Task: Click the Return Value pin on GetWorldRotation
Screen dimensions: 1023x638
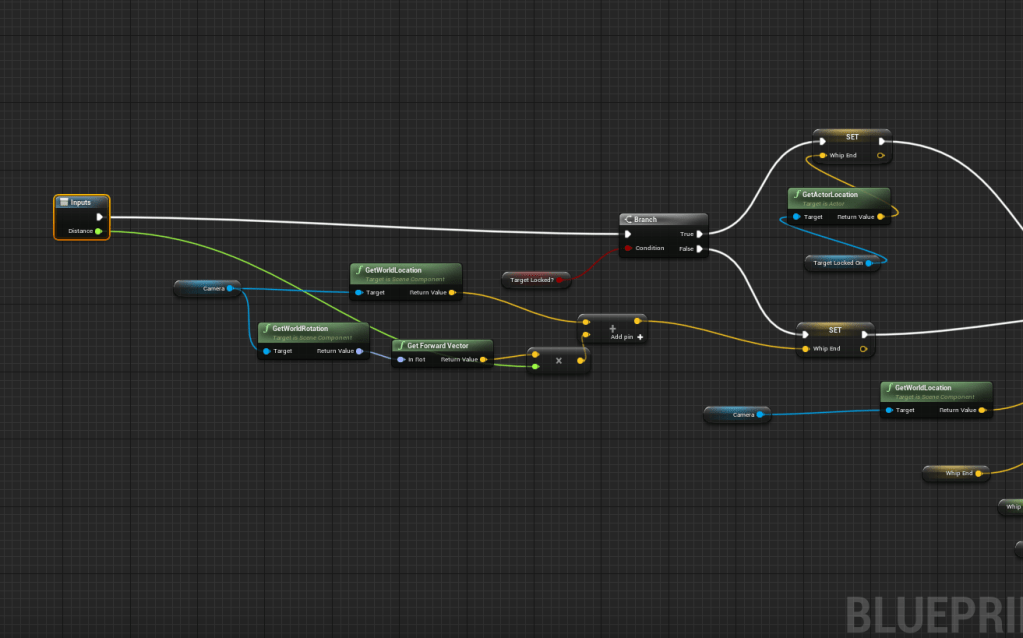Action: pos(358,351)
